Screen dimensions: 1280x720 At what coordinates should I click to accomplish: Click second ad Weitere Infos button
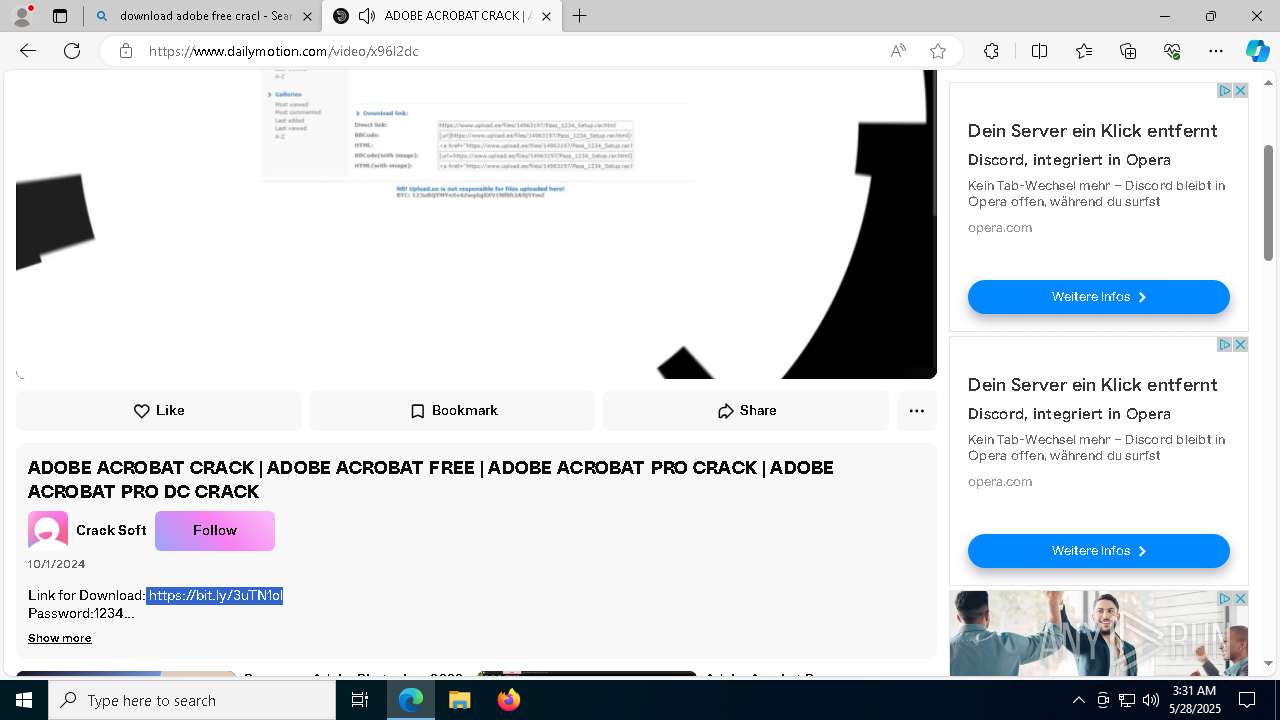coord(1098,551)
